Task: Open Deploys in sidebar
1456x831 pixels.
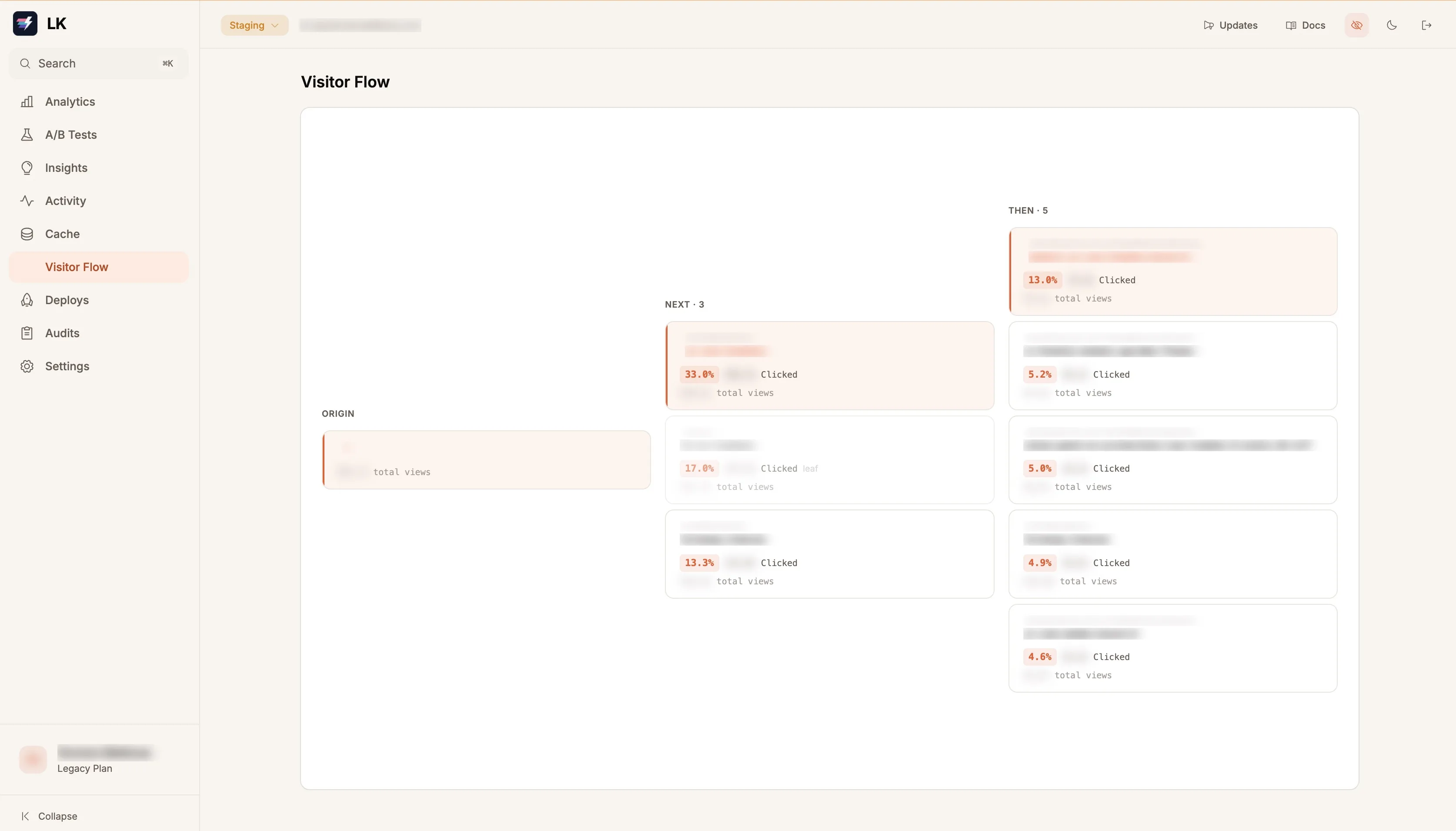Action: coord(99,300)
